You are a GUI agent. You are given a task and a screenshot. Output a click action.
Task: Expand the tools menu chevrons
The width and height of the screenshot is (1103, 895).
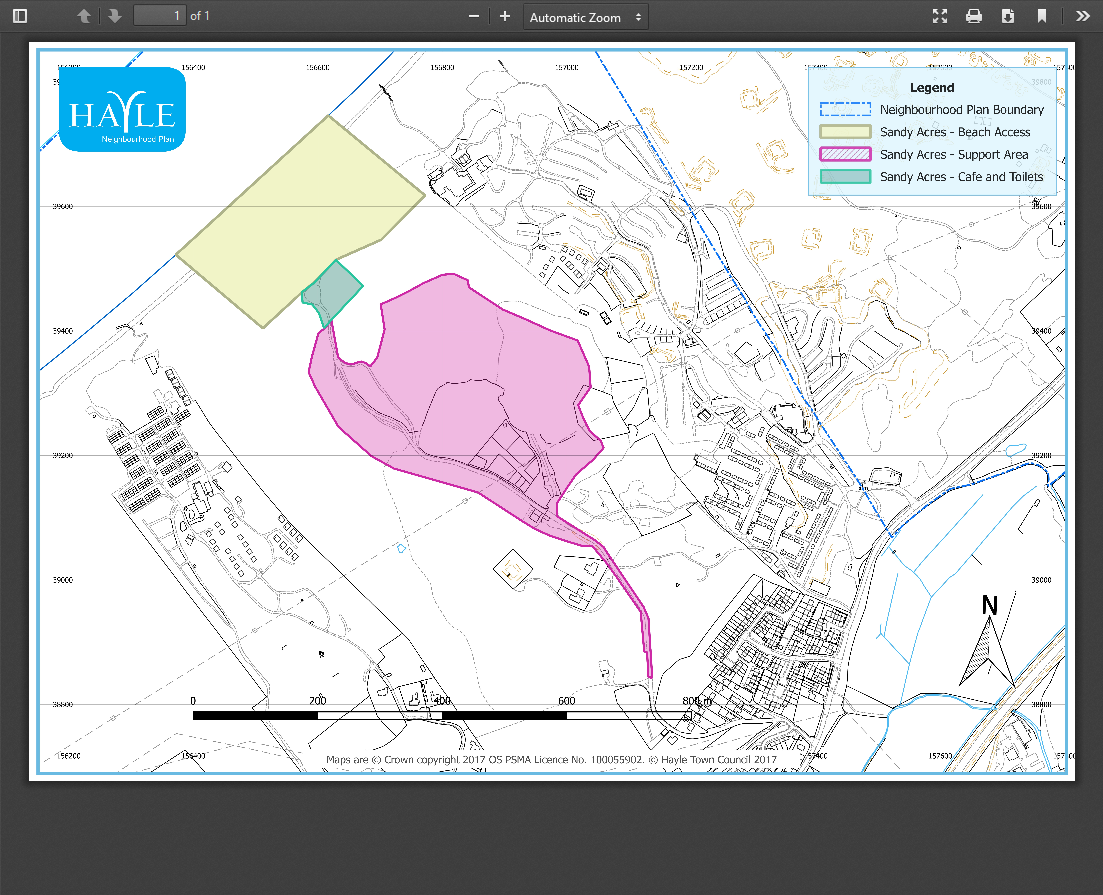tap(1082, 16)
